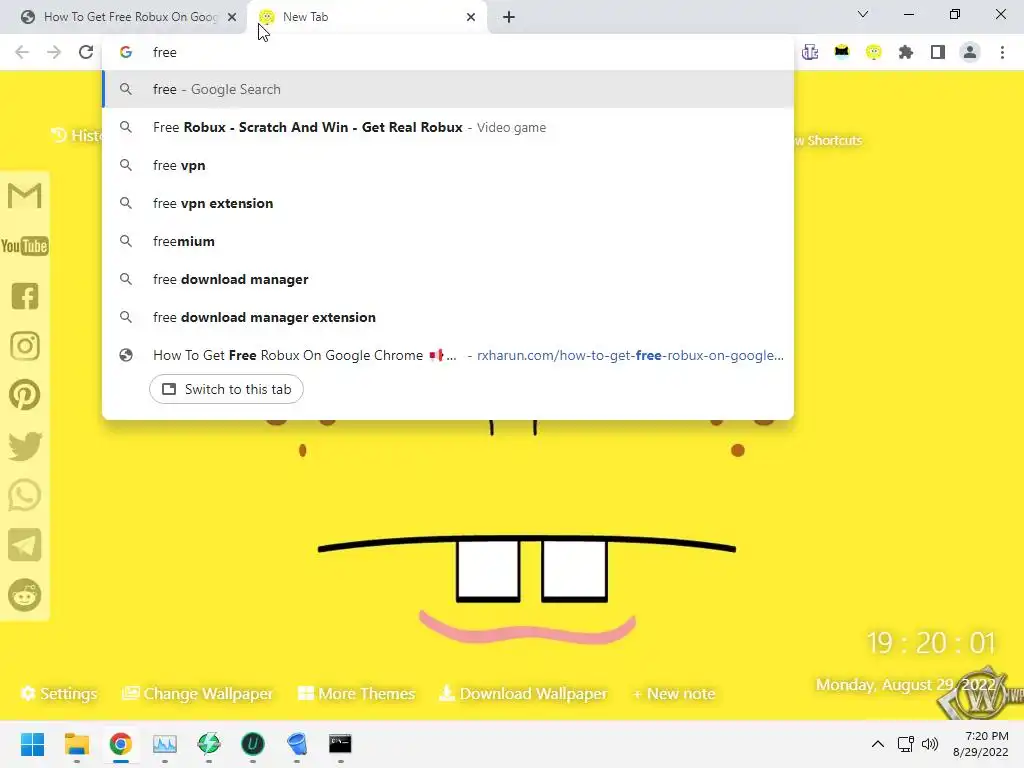Open the new tab Settings
The width and height of the screenshot is (1024, 768).
(x=59, y=694)
